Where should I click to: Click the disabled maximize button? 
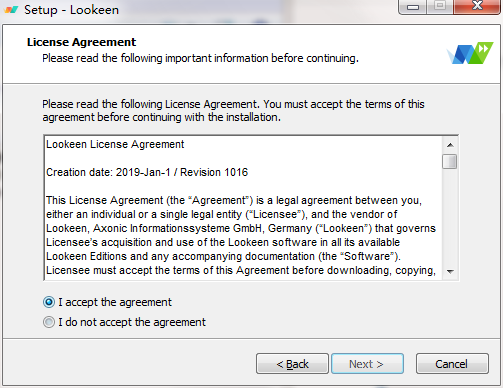coord(440,6)
